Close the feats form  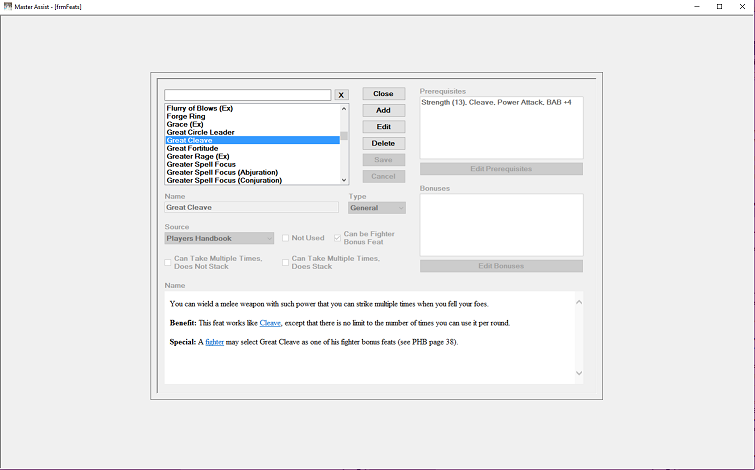click(x=383, y=93)
